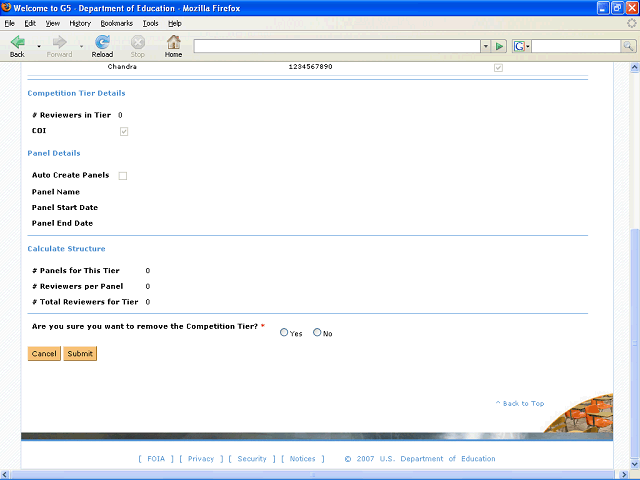Screen dimensions: 640x480
Task: Click the Forward arrow button
Action: (x=60, y=46)
